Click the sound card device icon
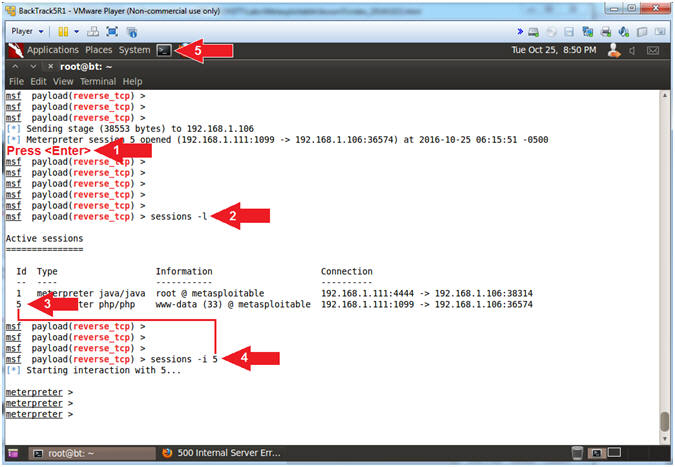The height and width of the screenshot is (467, 675). tap(624, 32)
